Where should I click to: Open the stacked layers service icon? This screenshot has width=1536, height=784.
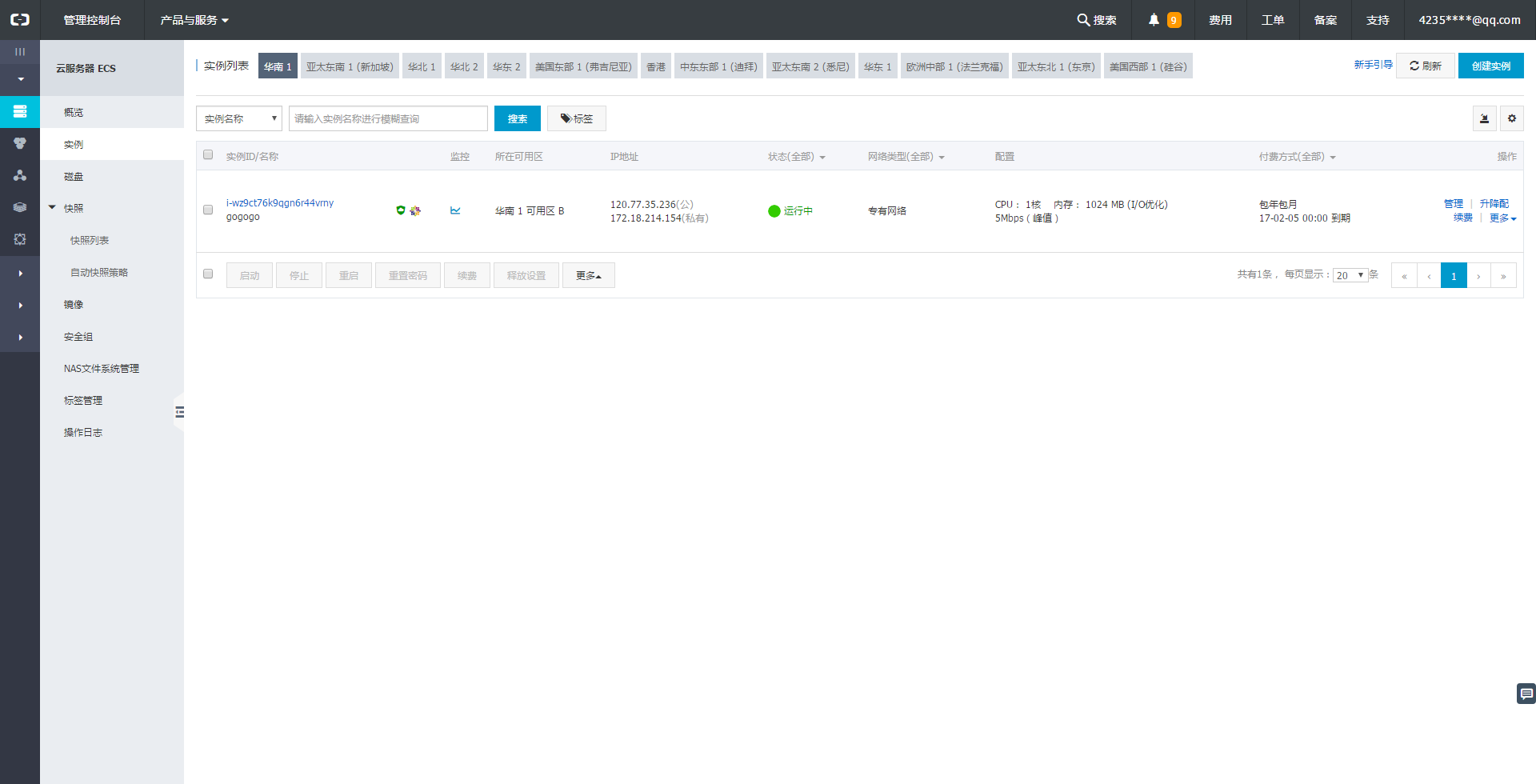pyautogui.click(x=20, y=207)
